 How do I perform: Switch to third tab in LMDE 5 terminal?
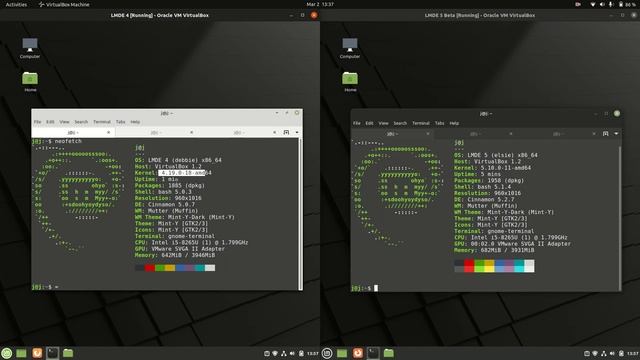coord(558,133)
